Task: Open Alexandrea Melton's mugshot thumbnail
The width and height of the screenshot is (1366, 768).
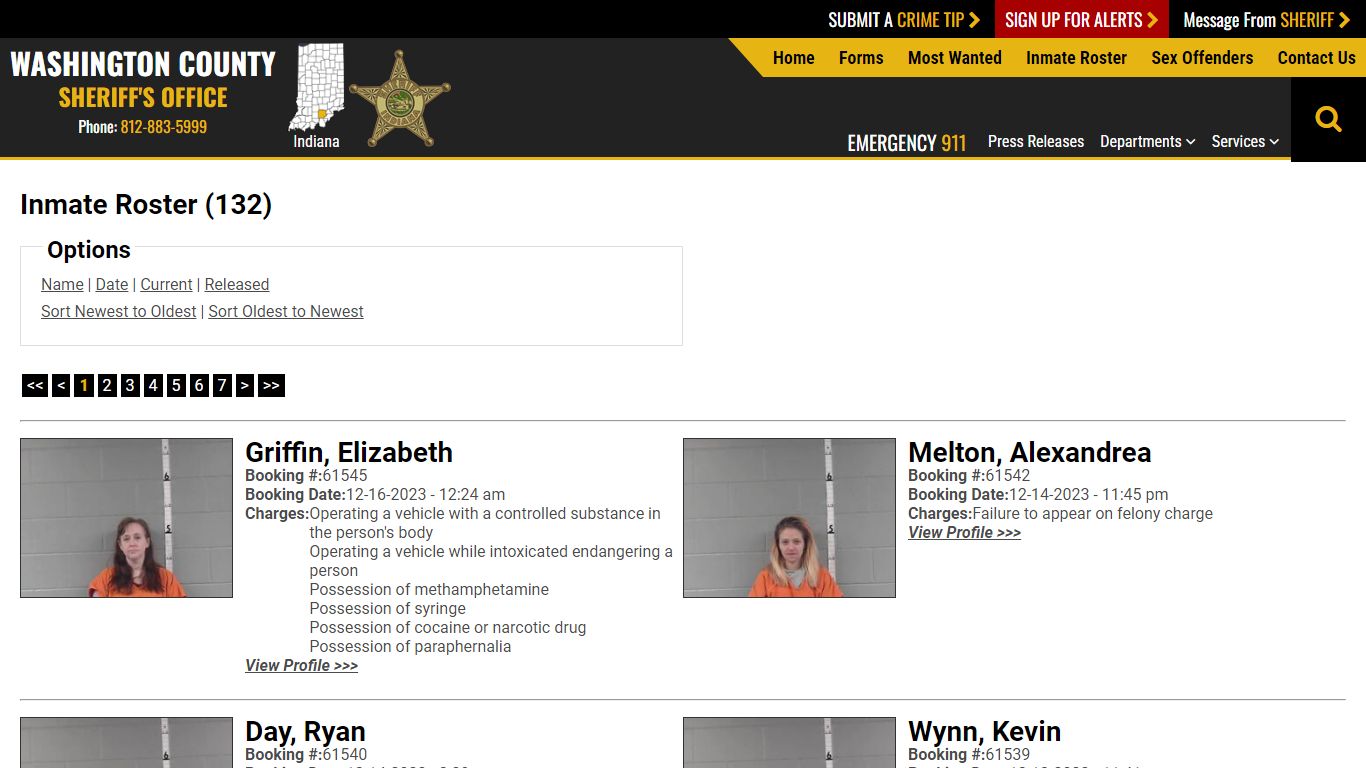Action: (789, 518)
